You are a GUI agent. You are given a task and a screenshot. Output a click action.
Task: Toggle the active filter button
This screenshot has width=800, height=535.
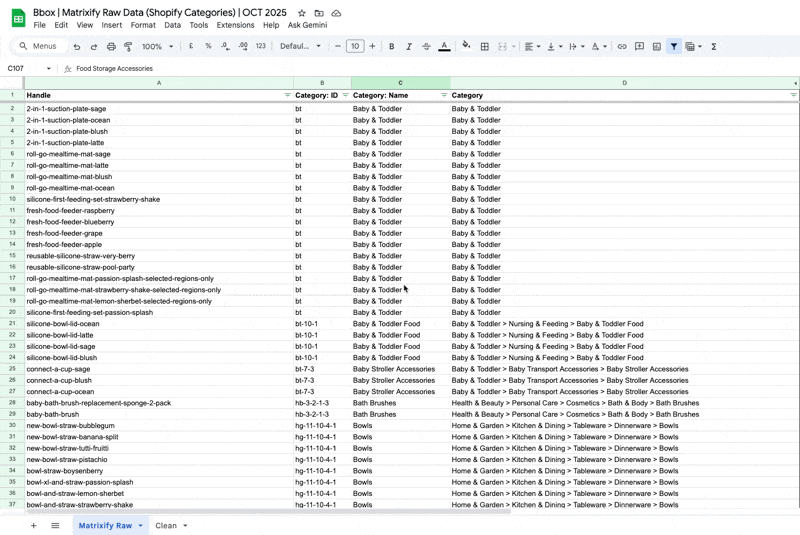[674, 46]
